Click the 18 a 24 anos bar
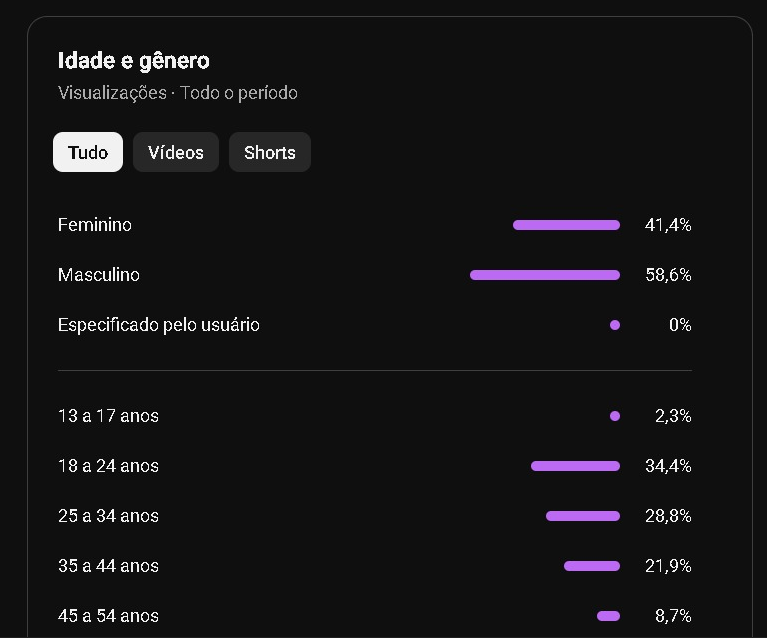Screen dimensions: 767x638 (575, 466)
